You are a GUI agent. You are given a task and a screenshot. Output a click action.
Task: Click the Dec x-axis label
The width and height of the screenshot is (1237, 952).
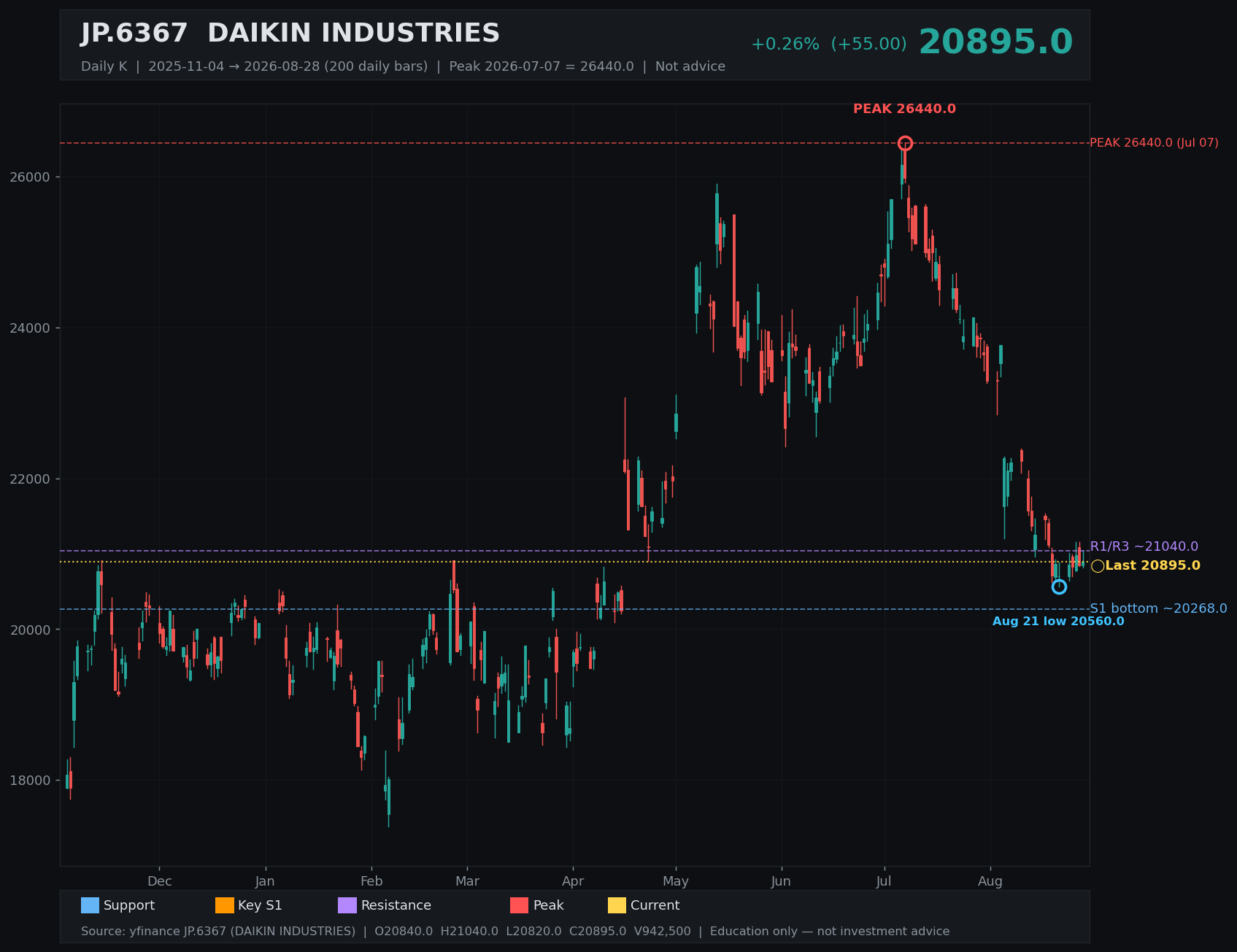pos(160,881)
